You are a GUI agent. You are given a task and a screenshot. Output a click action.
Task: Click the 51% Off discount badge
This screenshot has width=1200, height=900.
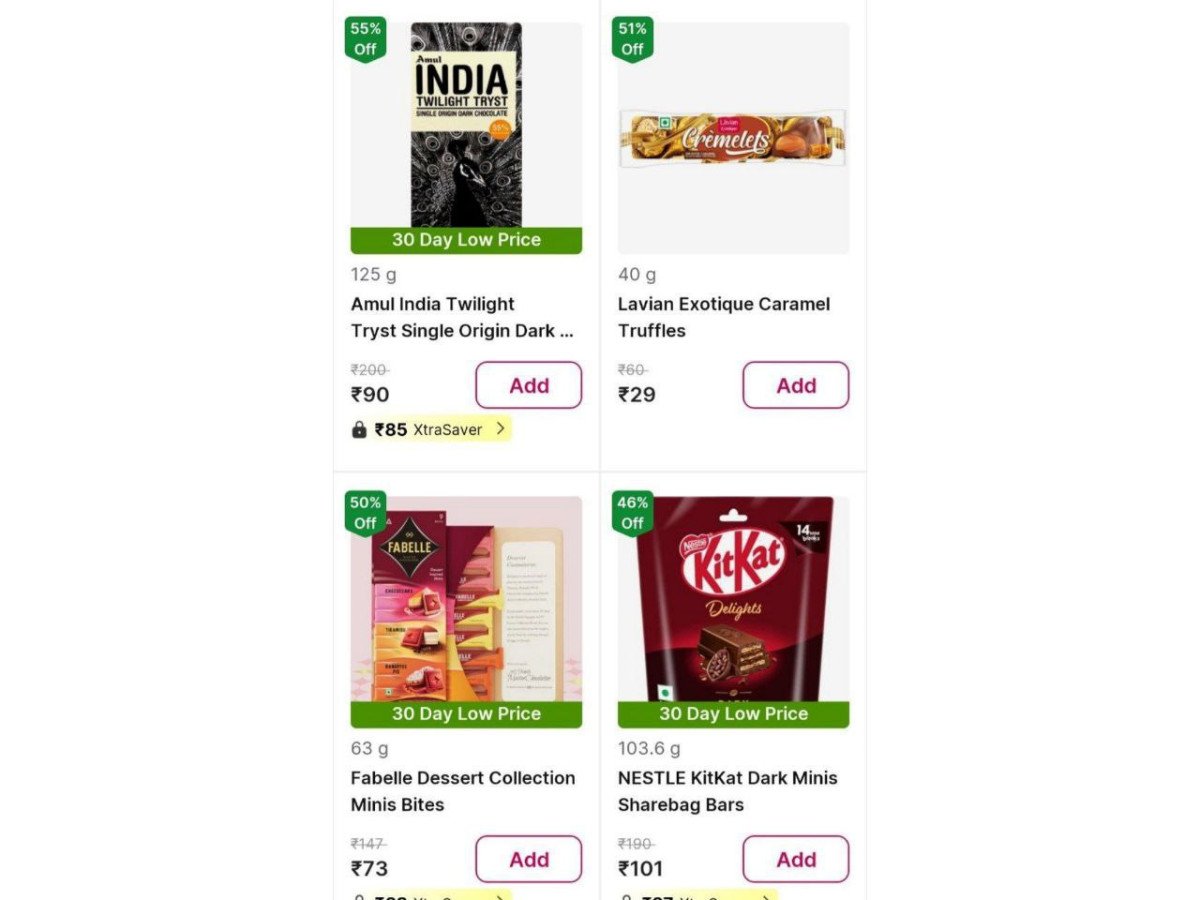coord(632,39)
